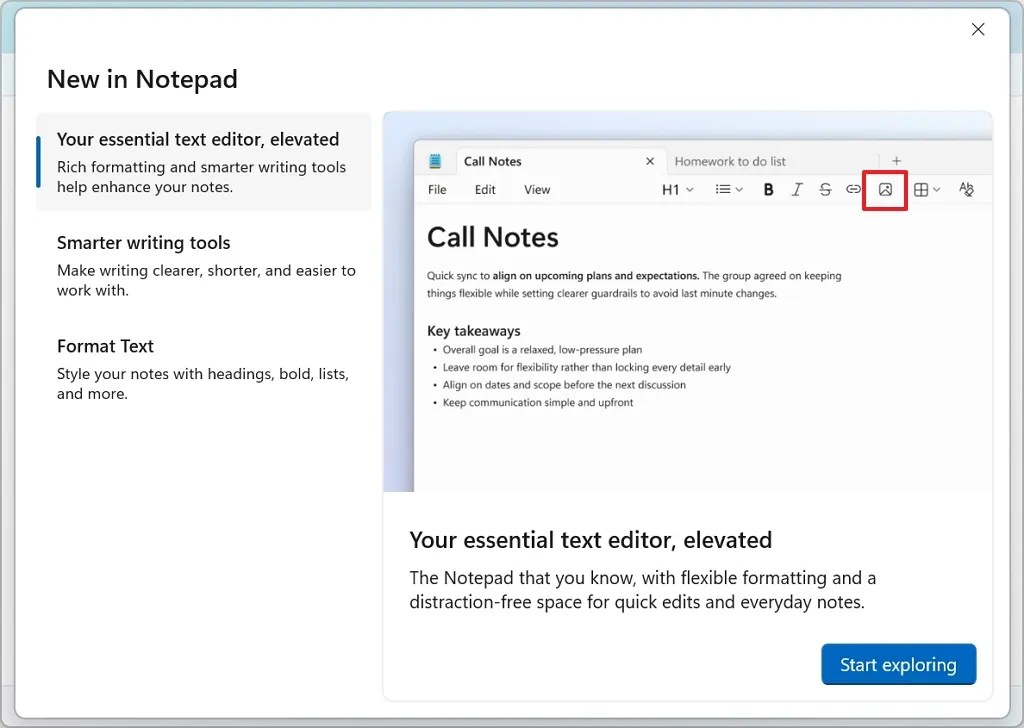The width and height of the screenshot is (1024, 728).
Task: Insert a hyperlink using the link icon
Action: pos(854,190)
